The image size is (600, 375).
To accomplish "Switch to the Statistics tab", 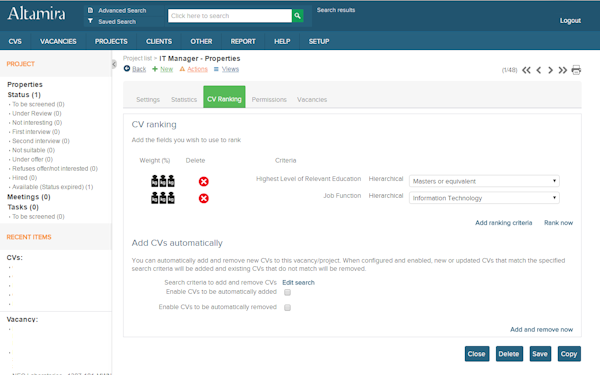I will pos(184,99).
